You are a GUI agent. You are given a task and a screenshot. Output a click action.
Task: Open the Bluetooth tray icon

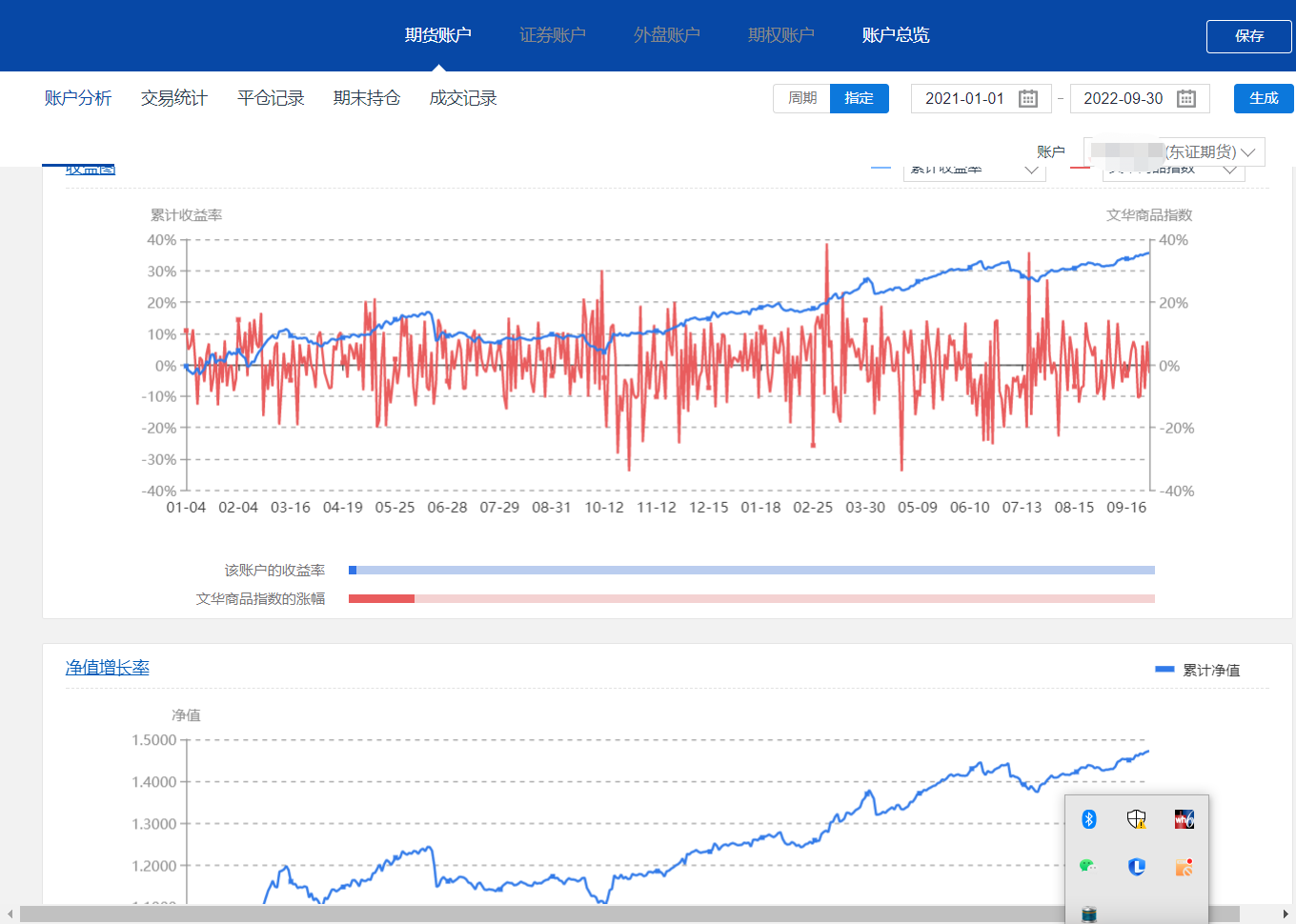coord(1089,819)
